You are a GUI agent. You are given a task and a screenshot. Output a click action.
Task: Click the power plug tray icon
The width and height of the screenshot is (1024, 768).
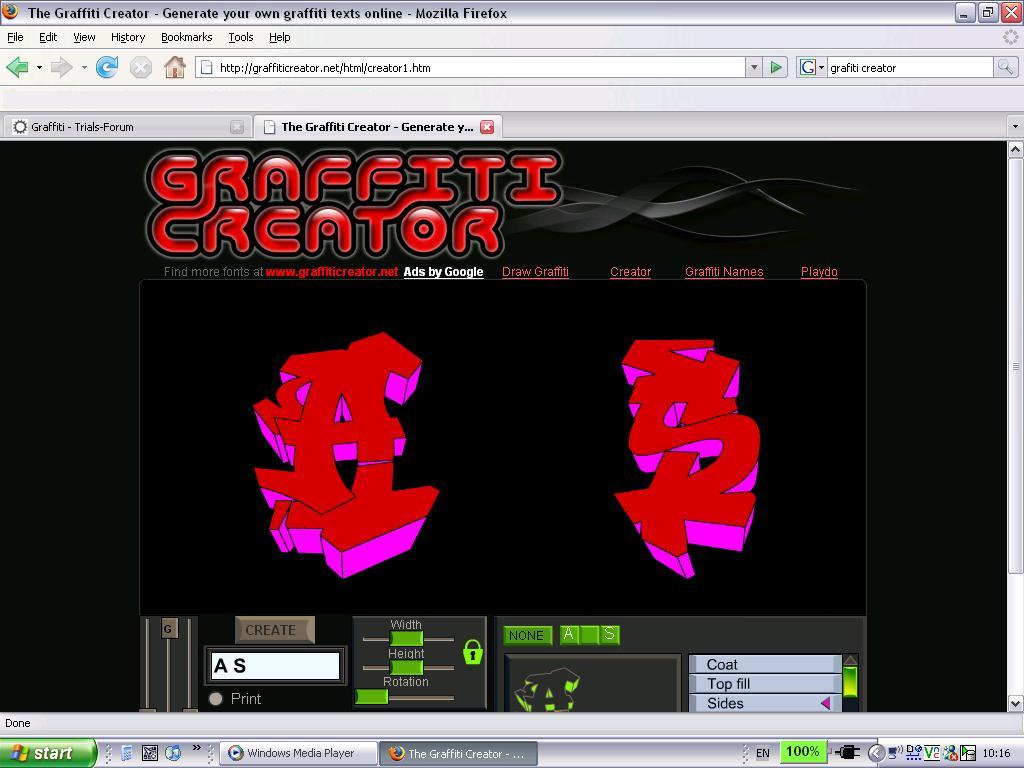pyautogui.click(x=847, y=752)
